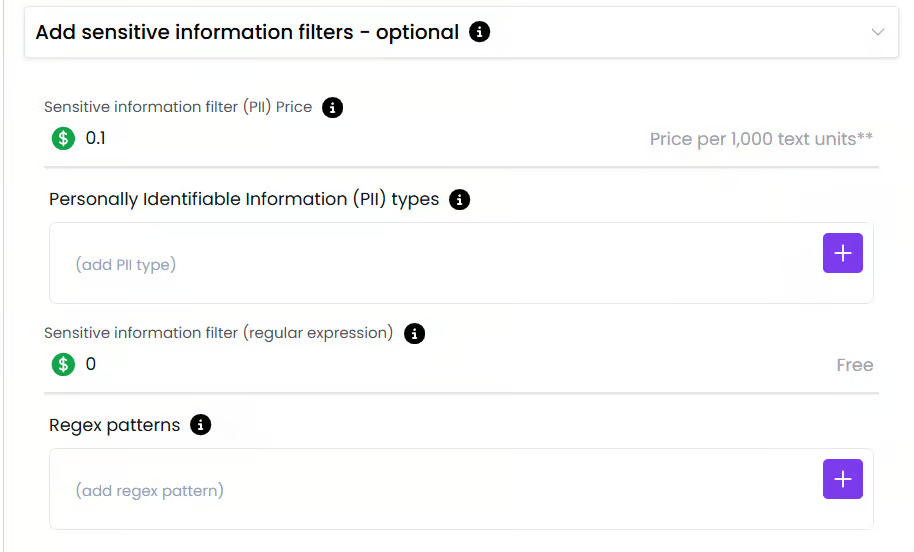Click the "add PII type" input box
This screenshot has width=914, height=552.
430,264
